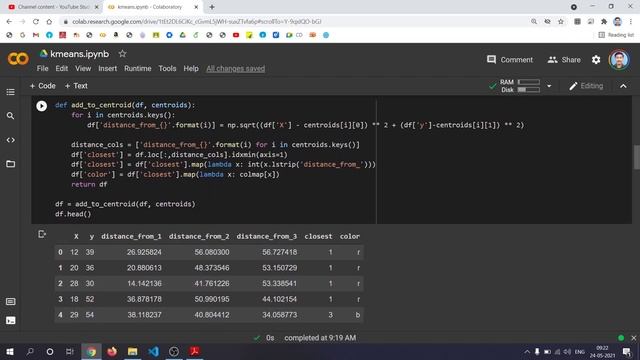Click cell value 26.925824
640x360 pixels.
click(144, 252)
